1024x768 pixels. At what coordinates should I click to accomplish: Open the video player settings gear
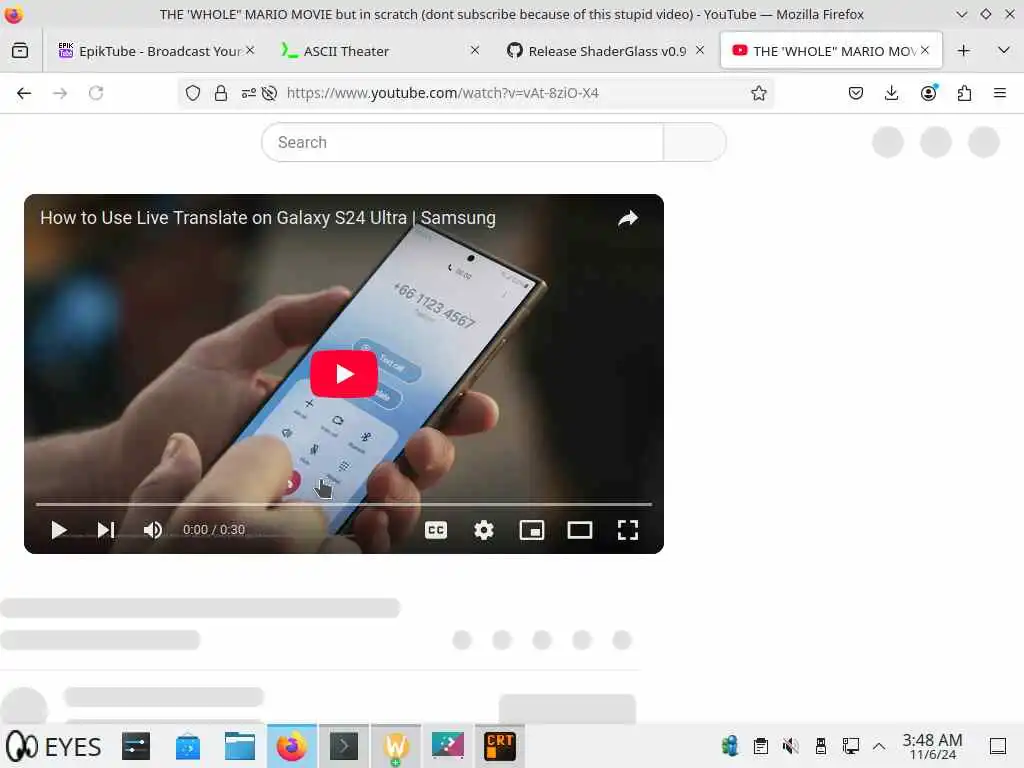pos(483,530)
